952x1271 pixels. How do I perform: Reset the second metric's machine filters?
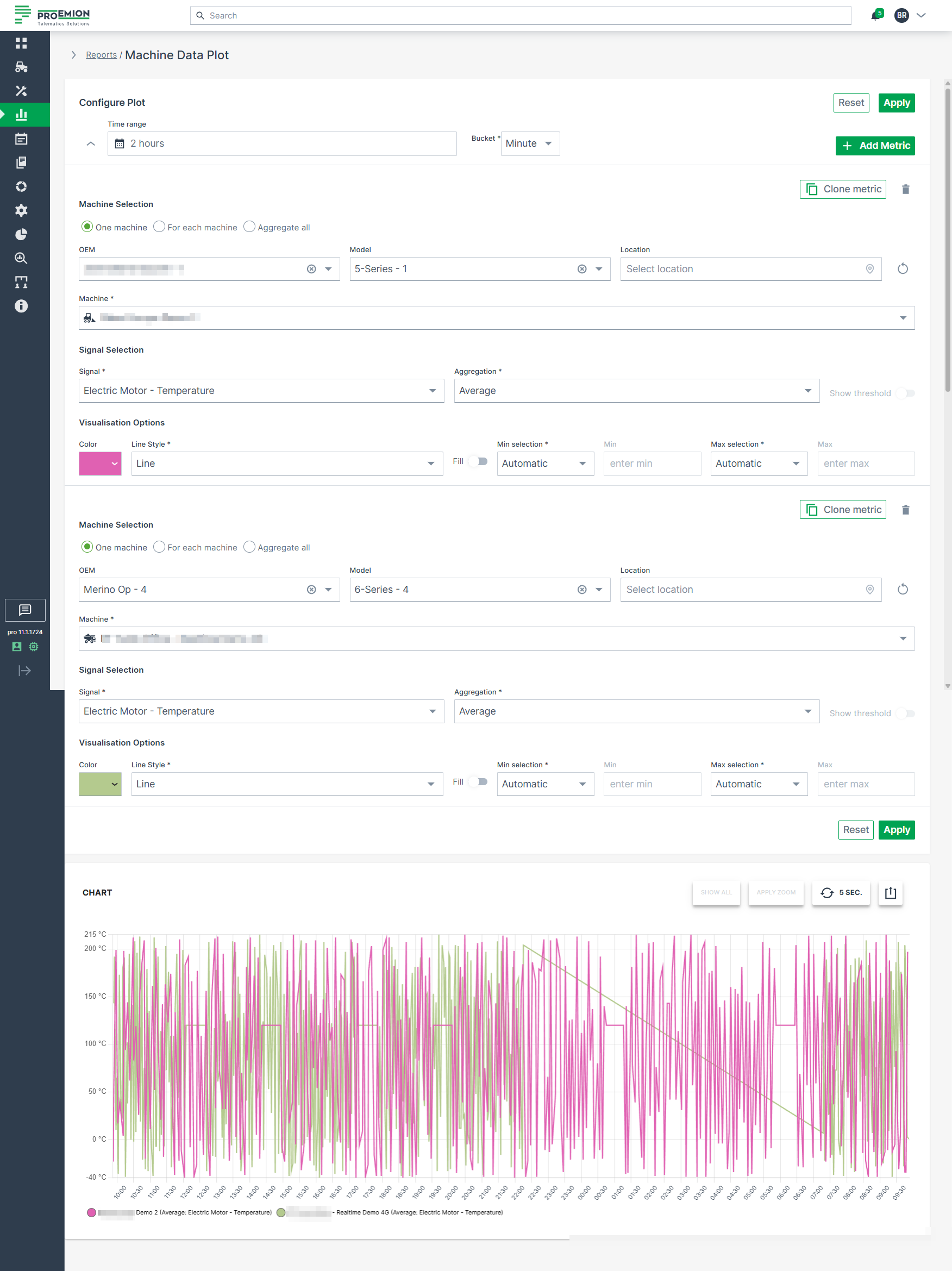[x=903, y=590]
